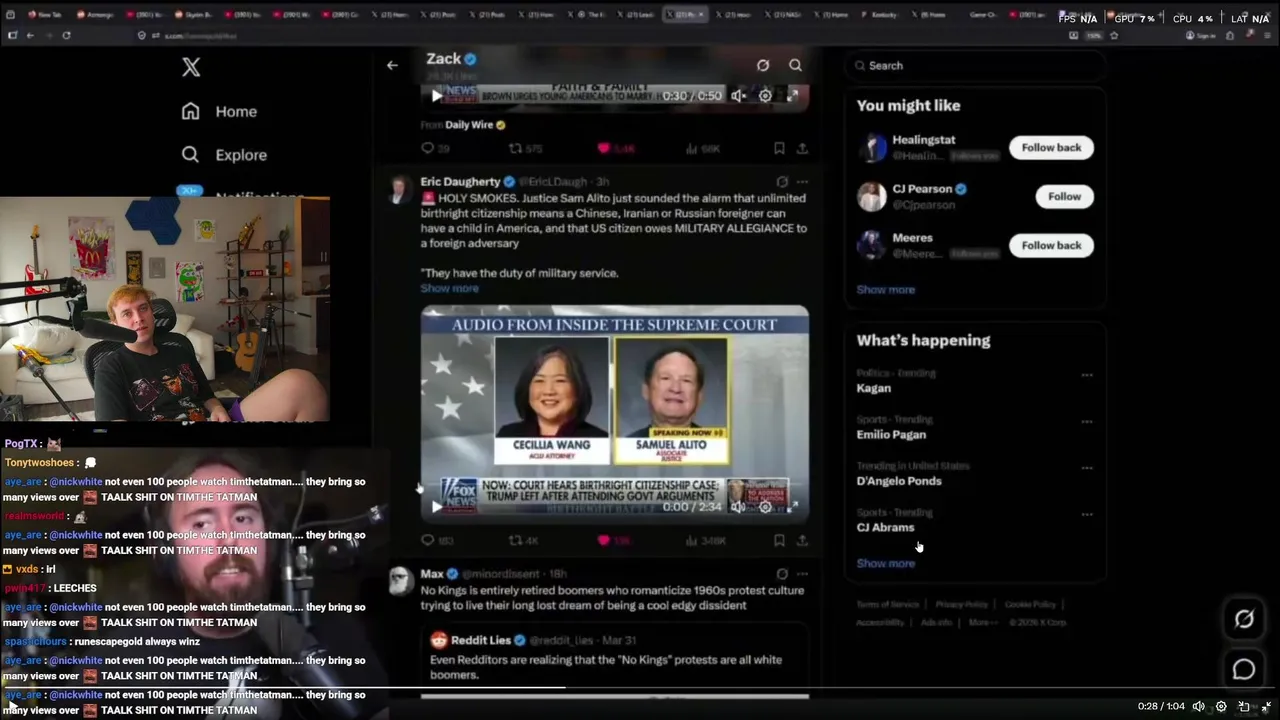Open the D'Angelo Ponds trending topic

coord(899,480)
